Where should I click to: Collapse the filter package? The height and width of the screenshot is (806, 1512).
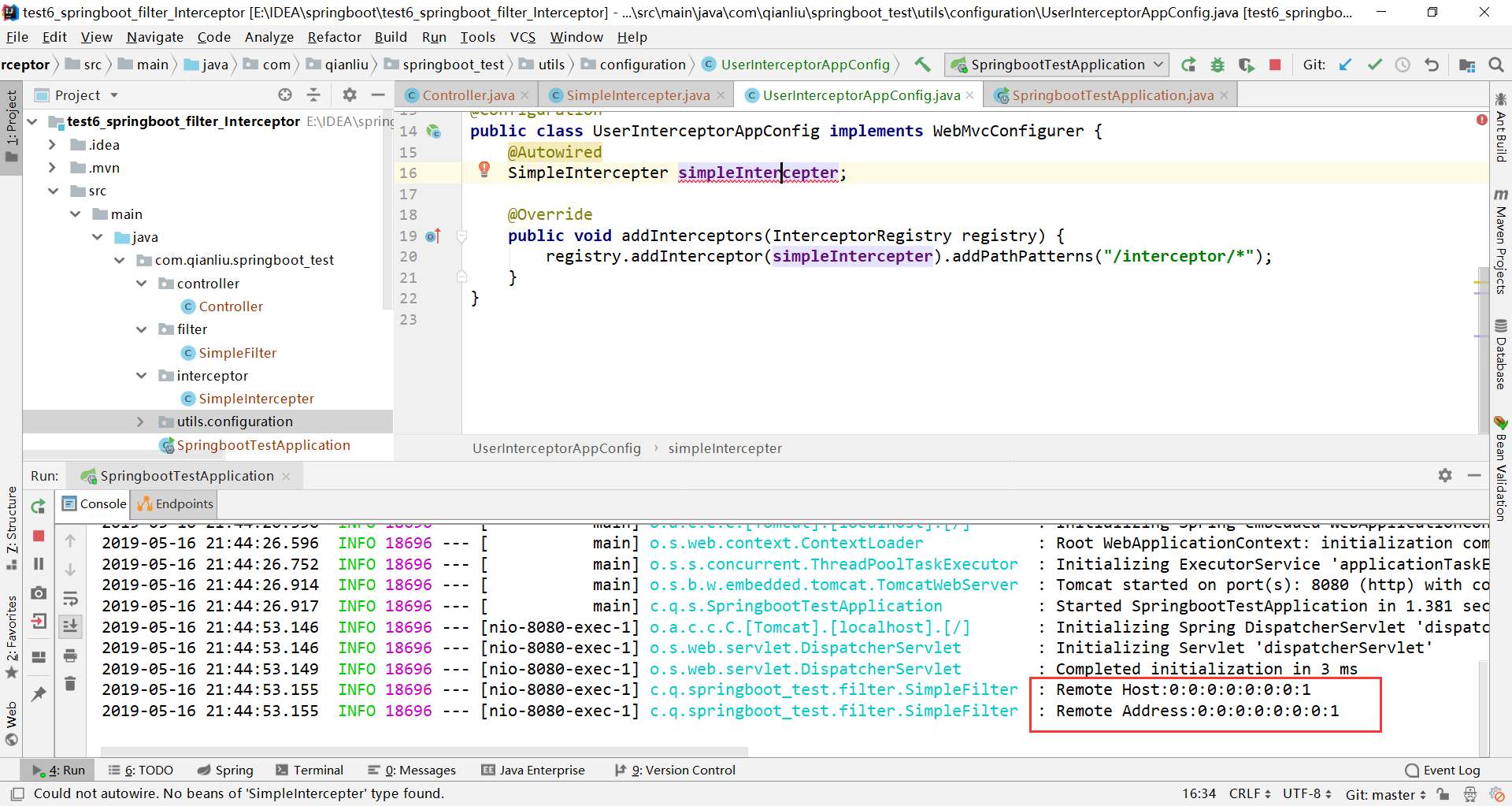141,329
